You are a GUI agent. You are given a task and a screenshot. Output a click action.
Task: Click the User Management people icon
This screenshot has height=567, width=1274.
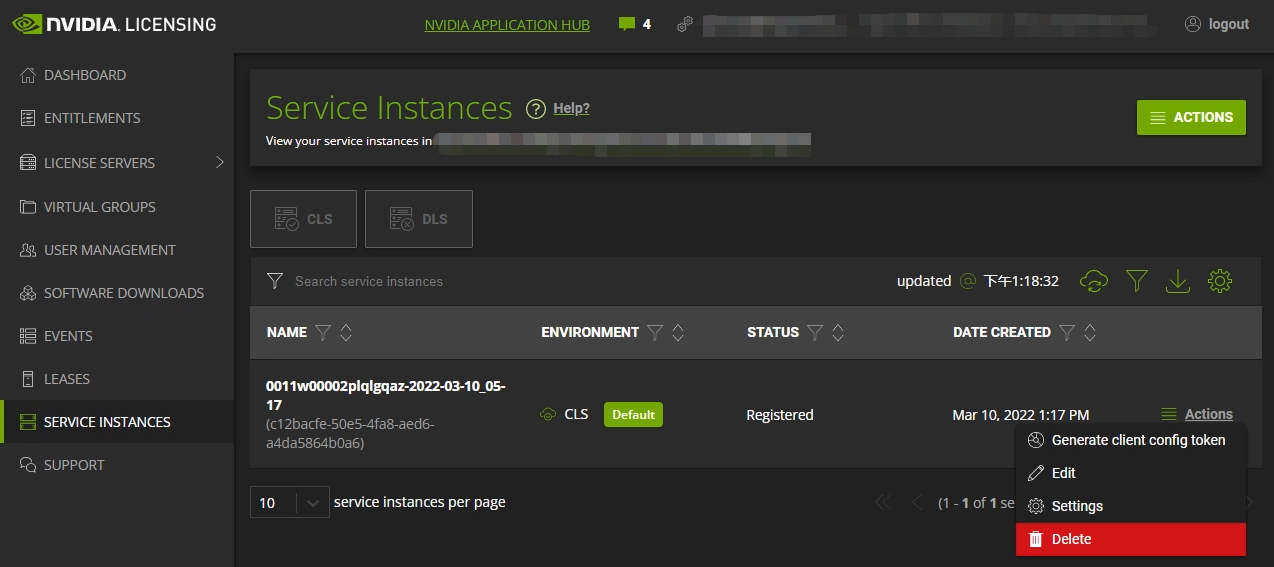point(28,250)
